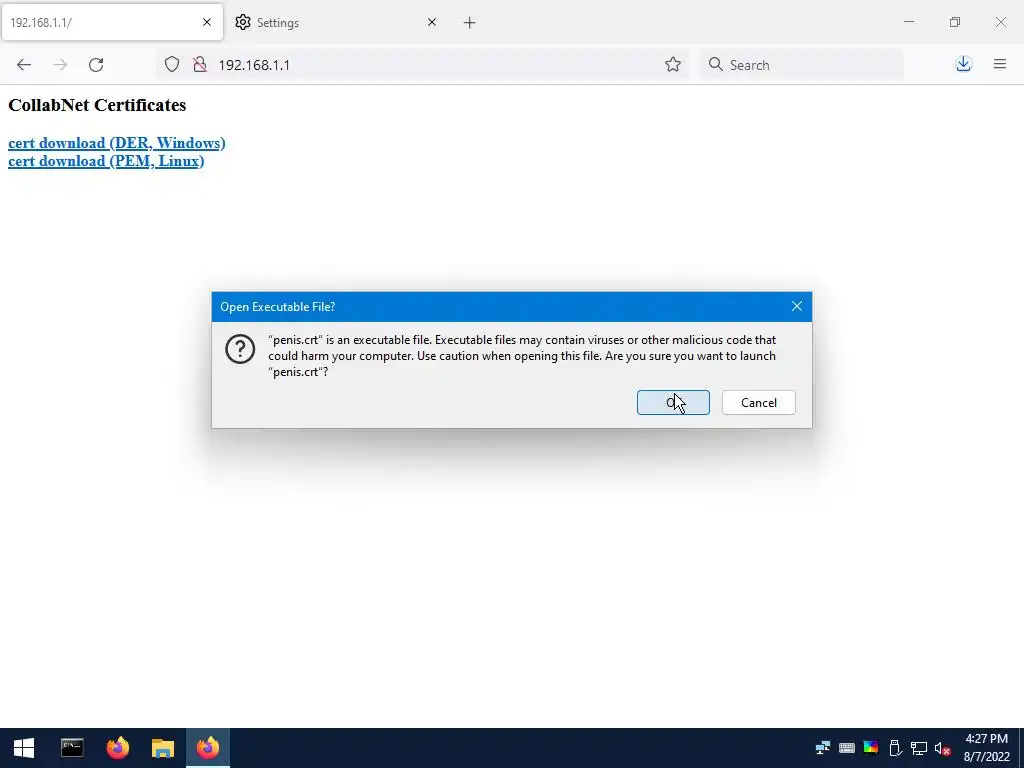Cancel opening the executable file
The image size is (1024, 768).
(759, 402)
